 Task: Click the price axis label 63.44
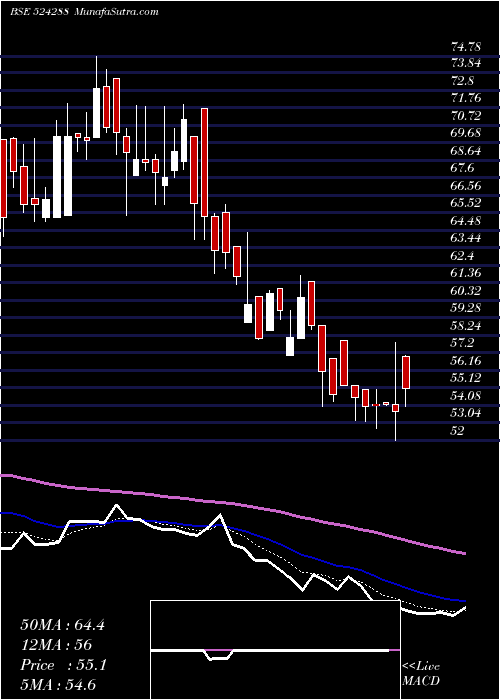click(467, 238)
